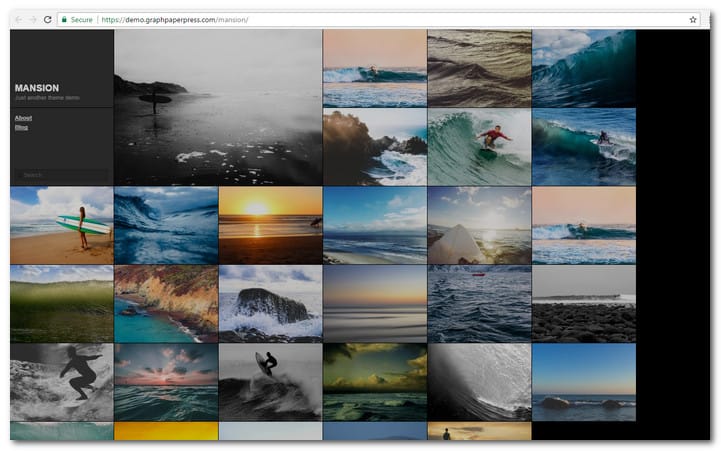This screenshot has height=451, width=721.
Task: Open the coastal cliffs with turquoise water photo
Action: [x=166, y=303]
